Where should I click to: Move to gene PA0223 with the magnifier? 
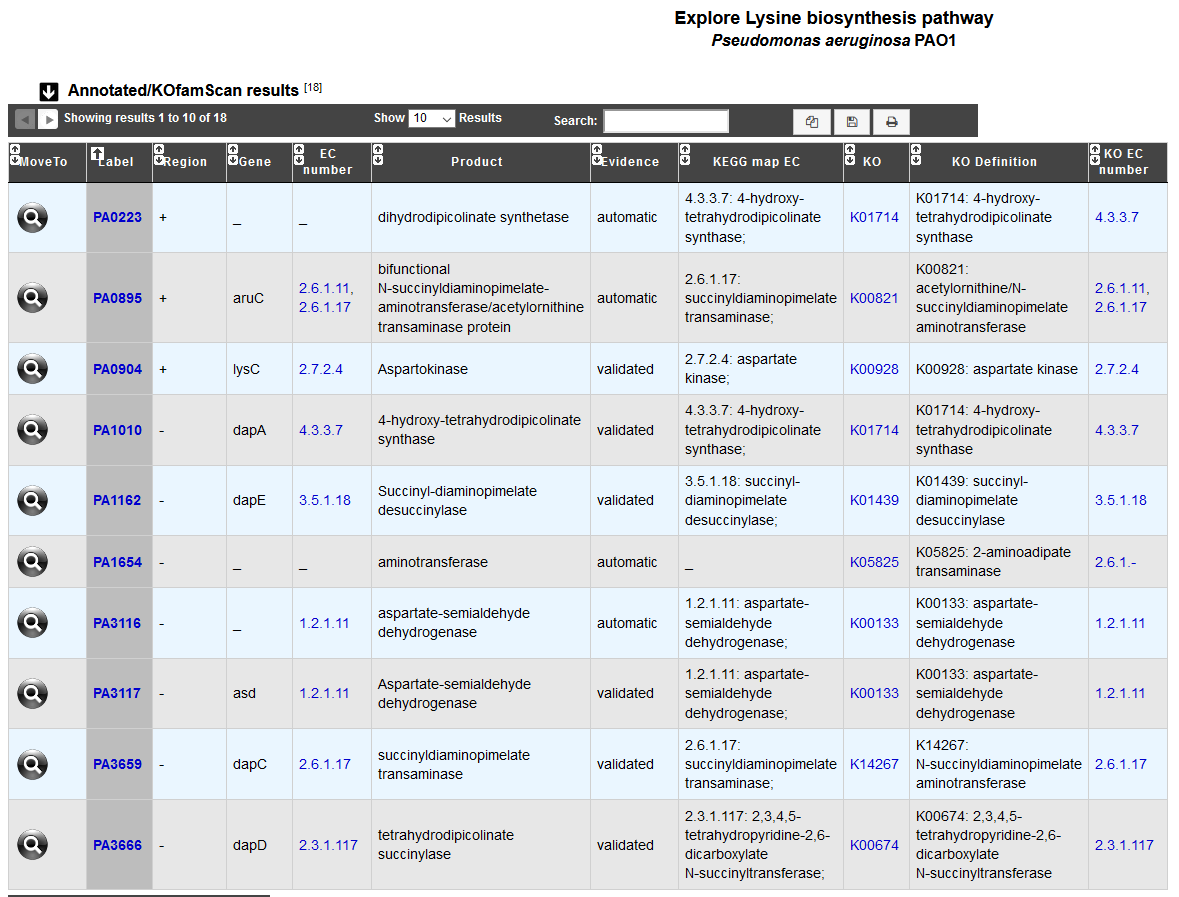[x=32, y=218]
